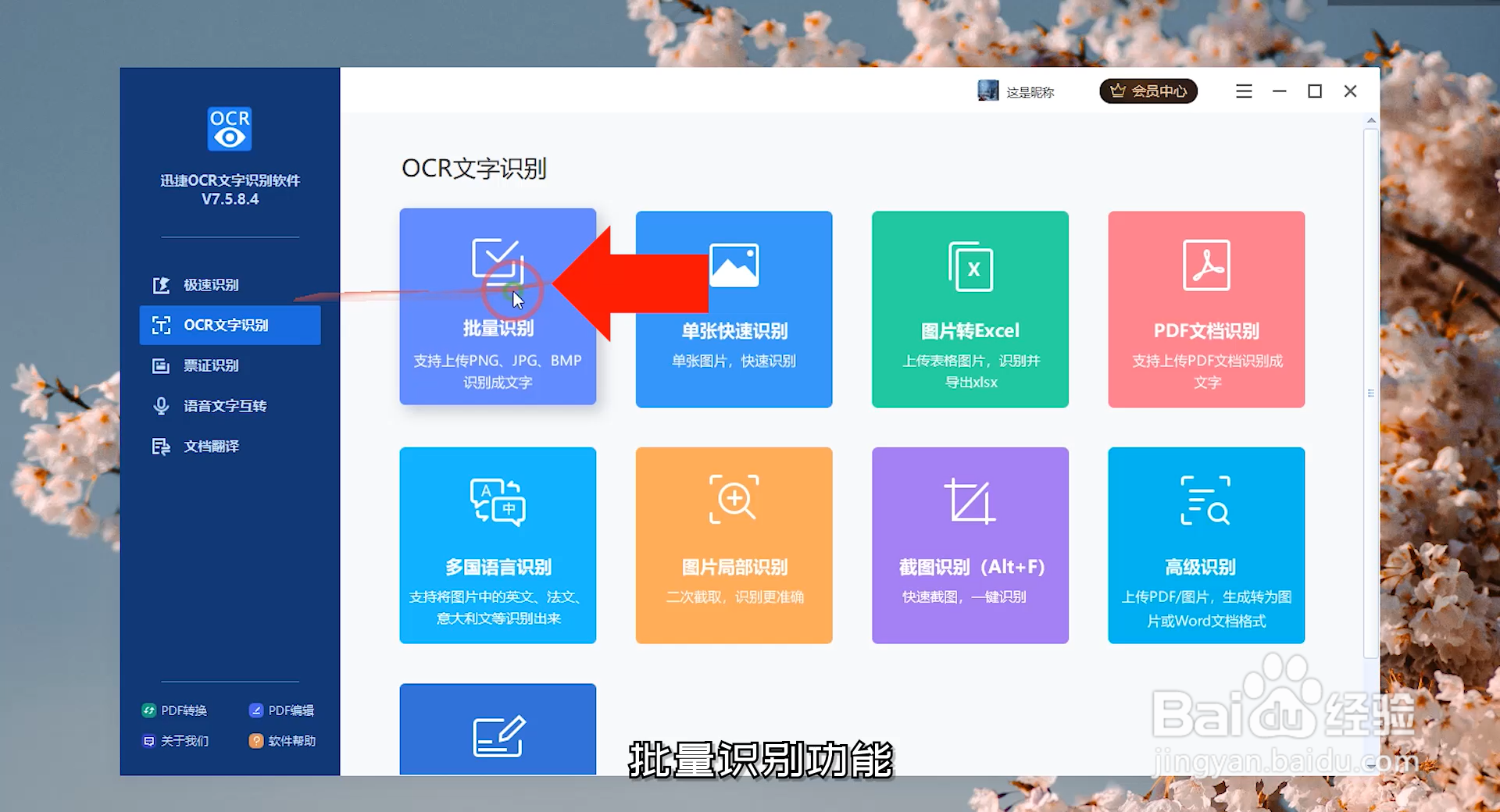Open the 图片转Excel card
This screenshot has height=812, width=1500.
pos(970,309)
